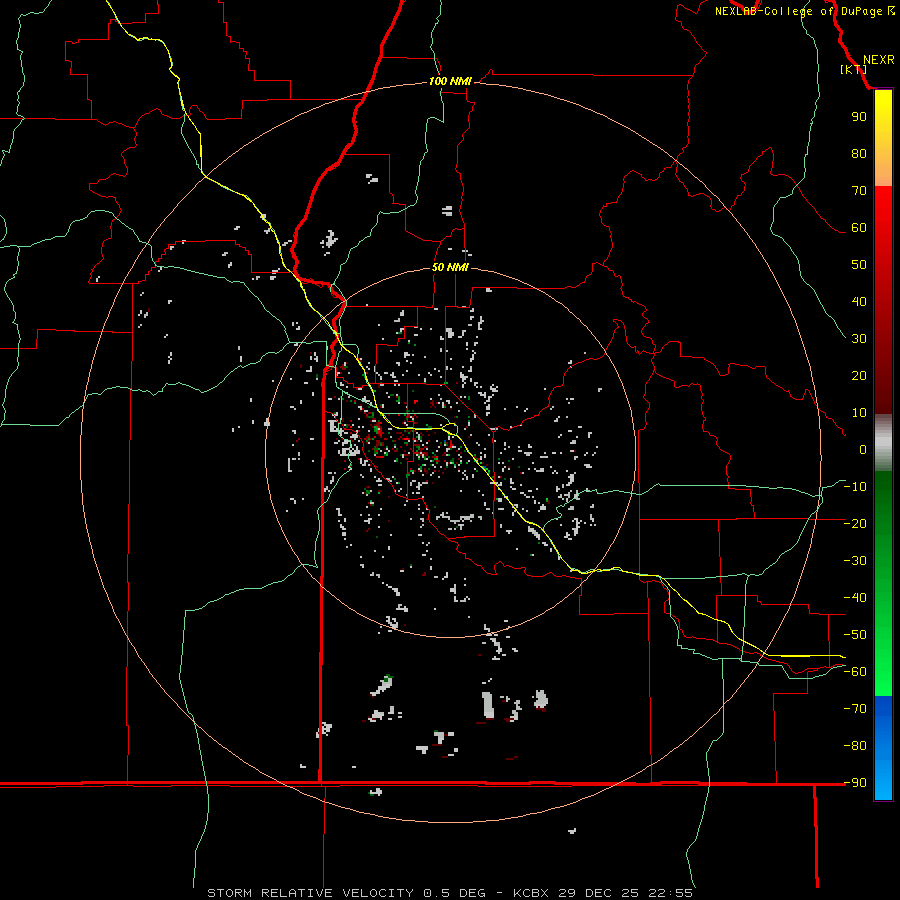Click the -70 value on the velocity scale
Screen dimensions: 900x900
pyautogui.click(x=855, y=709)
